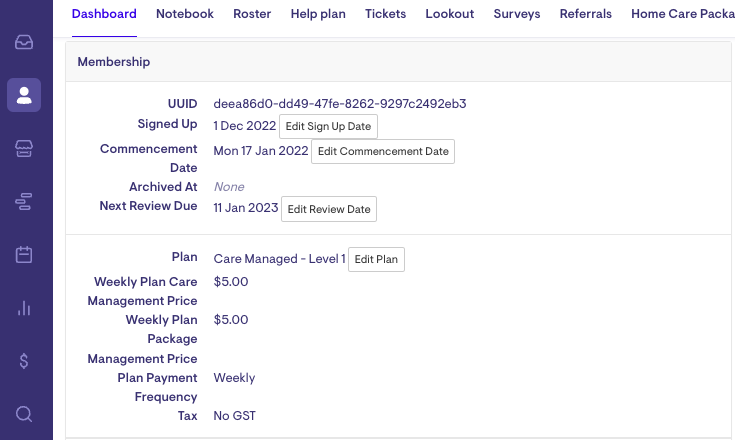Open the inbox icon in sidebar
Image resolution: width=735 pixels, height=440 pixels.
[24, 43]
